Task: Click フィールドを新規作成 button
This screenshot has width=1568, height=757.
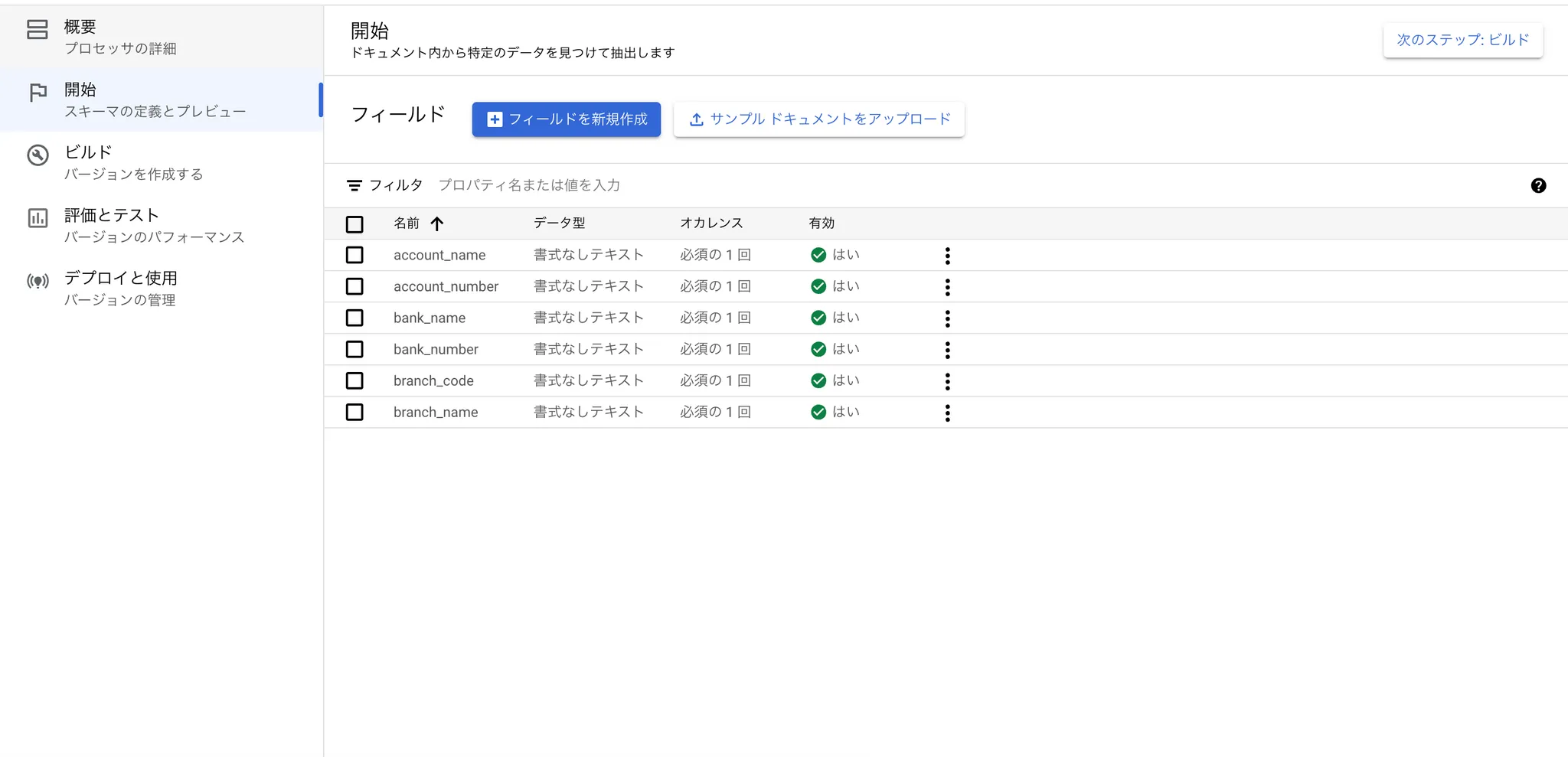Action: 567,119
